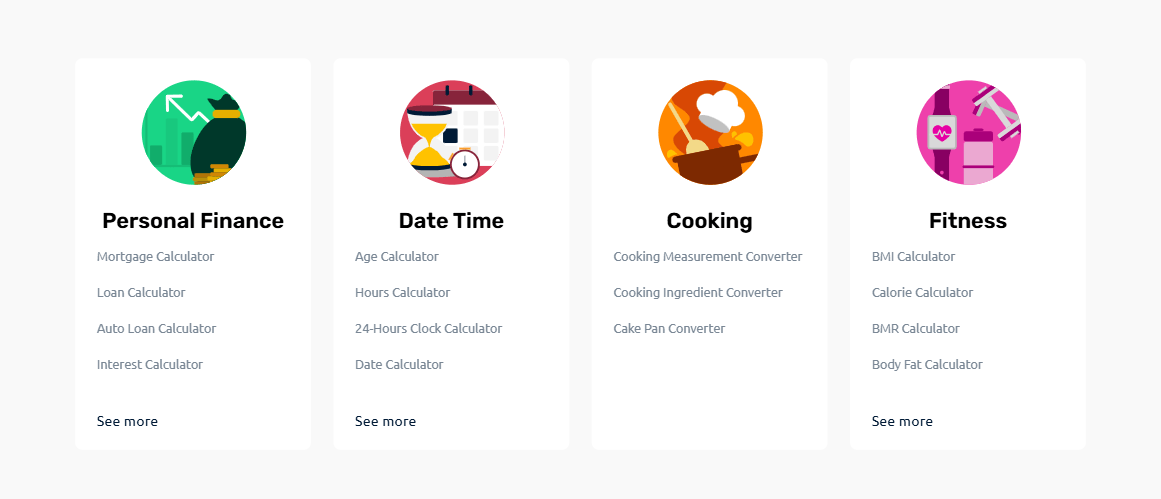Open the Loan Calculator link
This screenshot has height=499, width=1161.
tap(141, 293)
